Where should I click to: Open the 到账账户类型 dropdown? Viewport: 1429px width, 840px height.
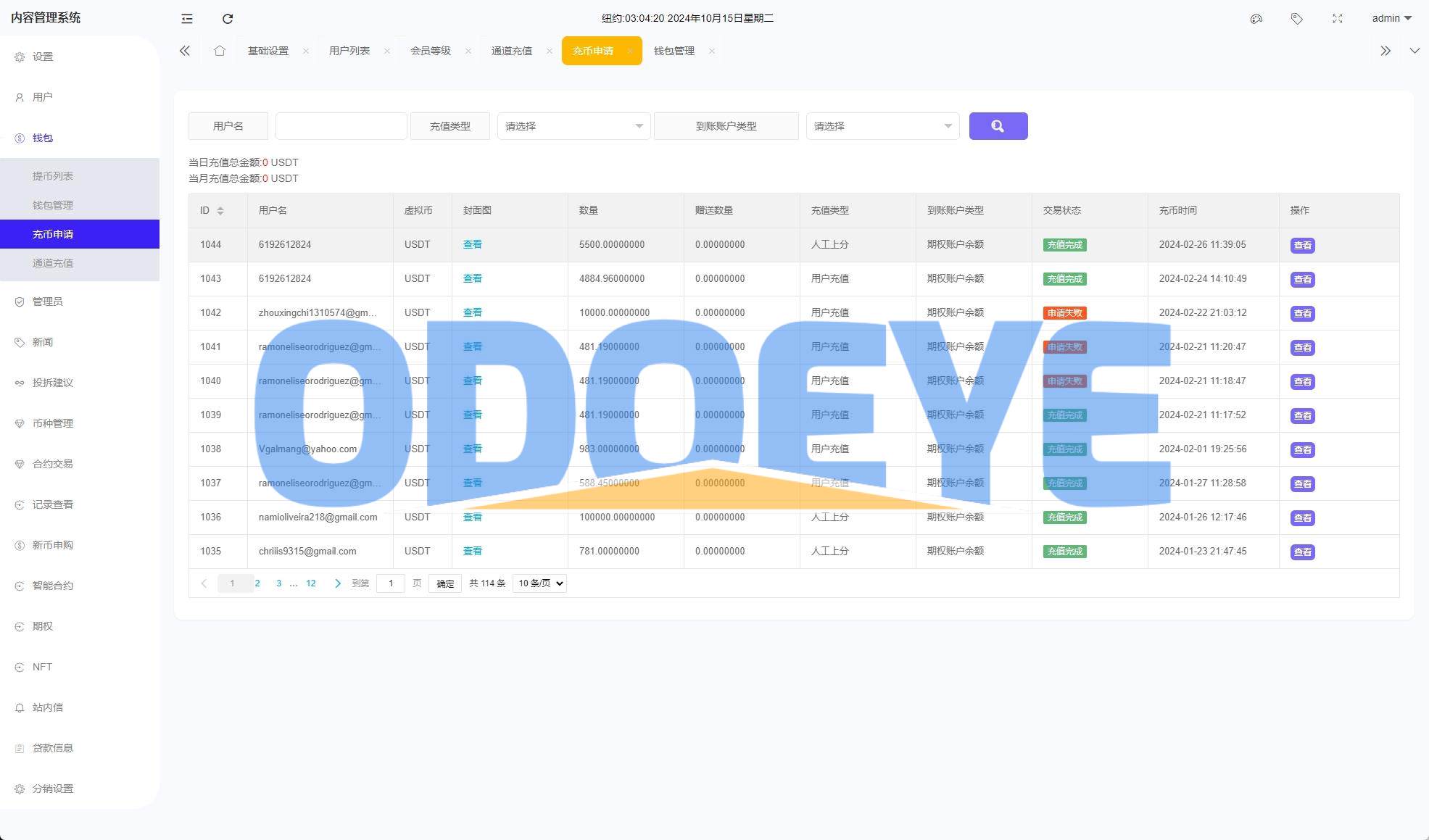(x=882, y=126)
